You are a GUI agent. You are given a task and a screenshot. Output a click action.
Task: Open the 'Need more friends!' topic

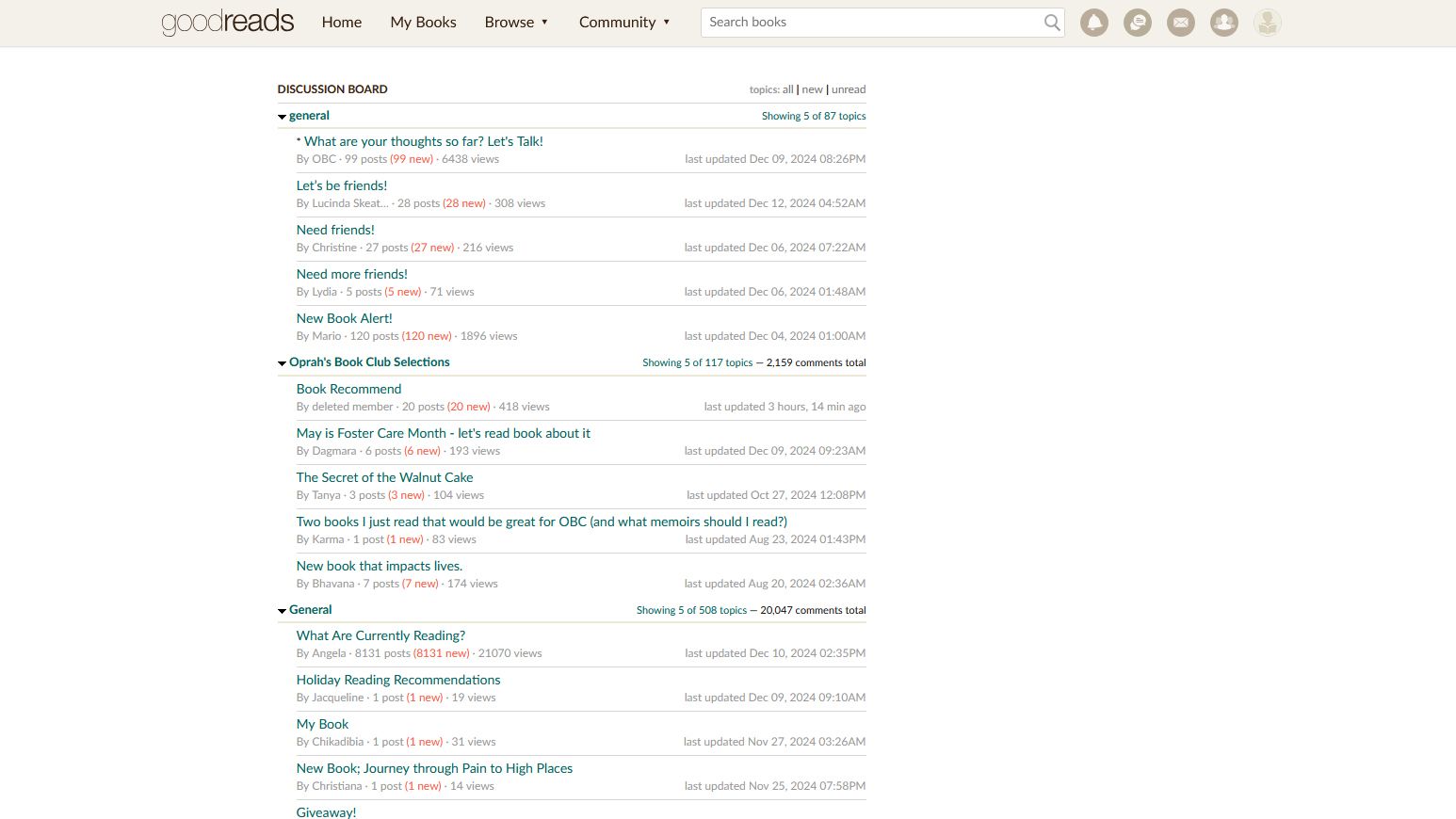tap(352, 274)
